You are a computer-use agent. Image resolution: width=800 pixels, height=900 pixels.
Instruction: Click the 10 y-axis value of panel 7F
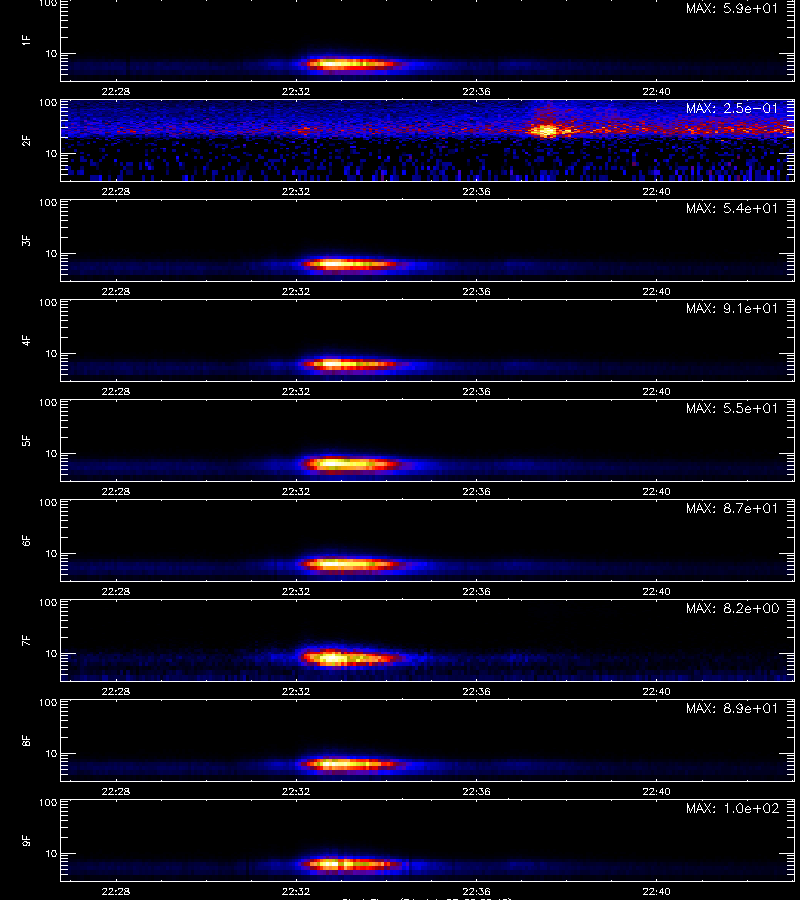tap(51, 654)
